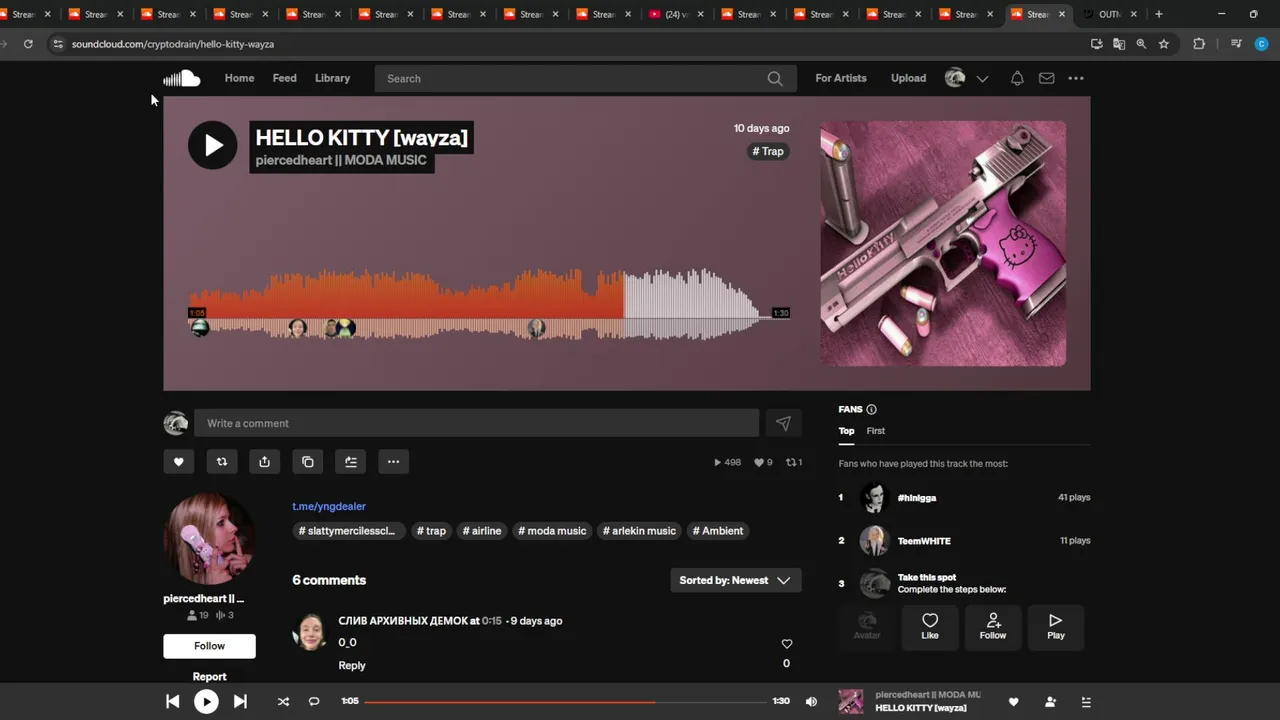Open the Next up queue list icon
The width and height of the screenshot is (1280, 720).
1086,702
